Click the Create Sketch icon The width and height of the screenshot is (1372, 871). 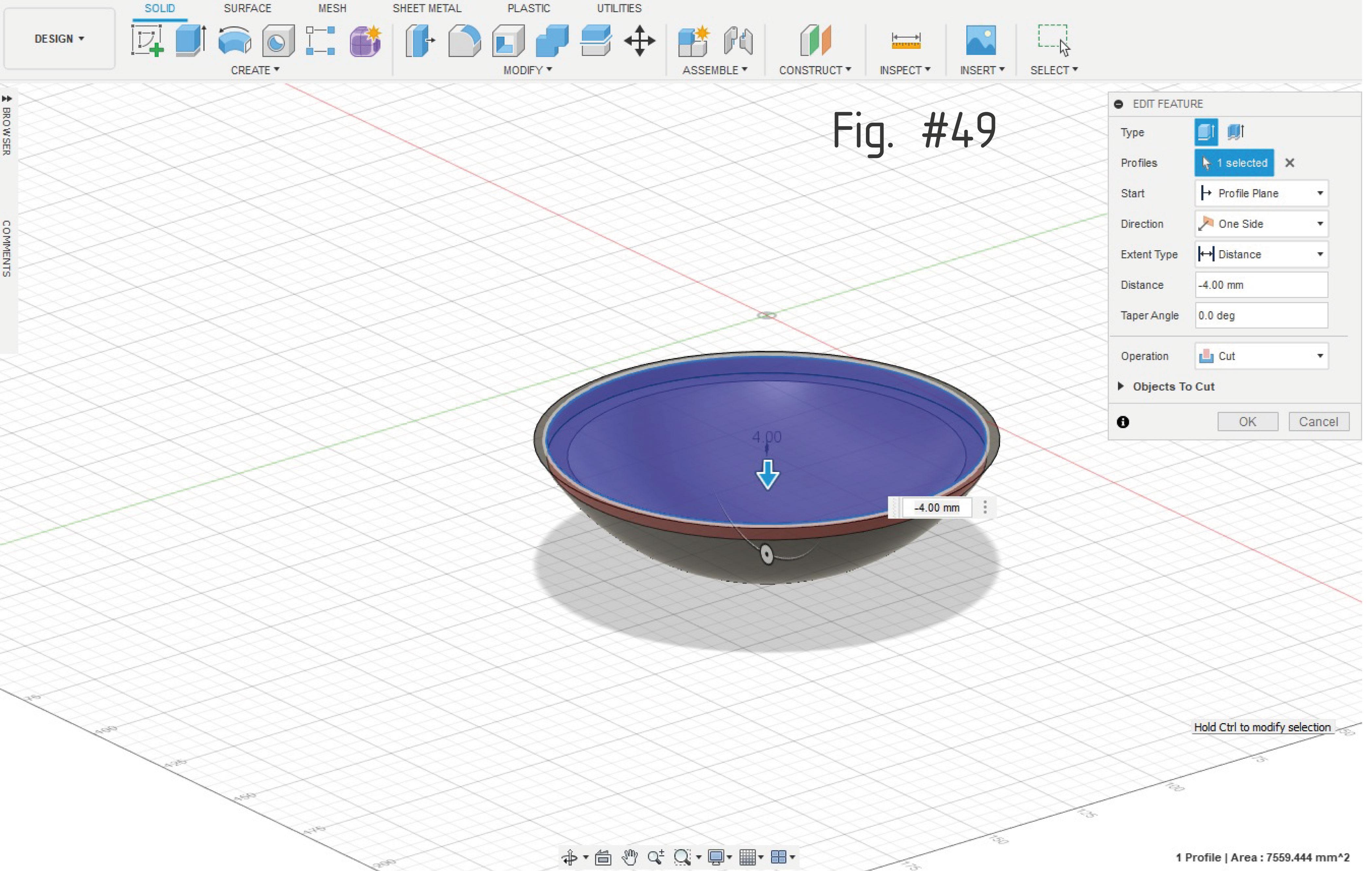(148, 41)
